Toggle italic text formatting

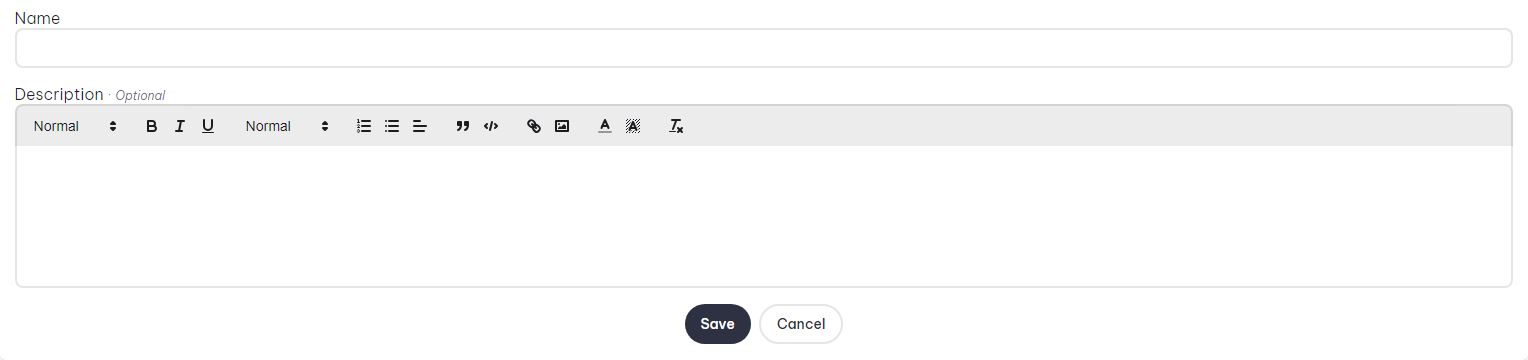coord(180,126)
